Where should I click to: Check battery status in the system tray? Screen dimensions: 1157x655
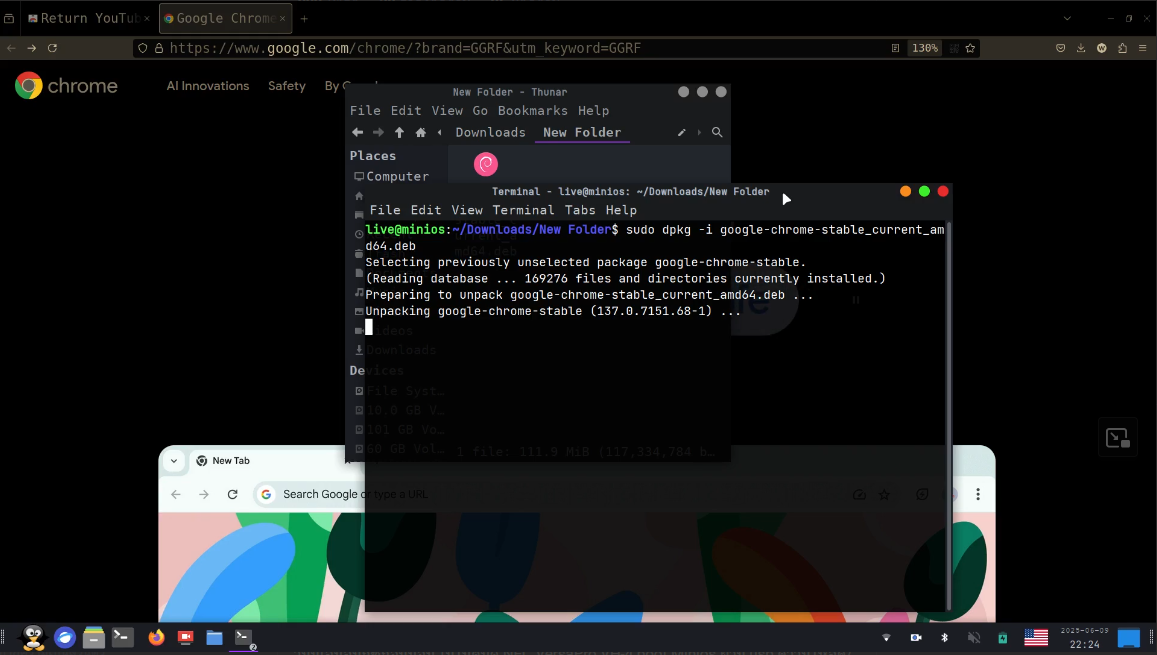(x=1002, y=637)
